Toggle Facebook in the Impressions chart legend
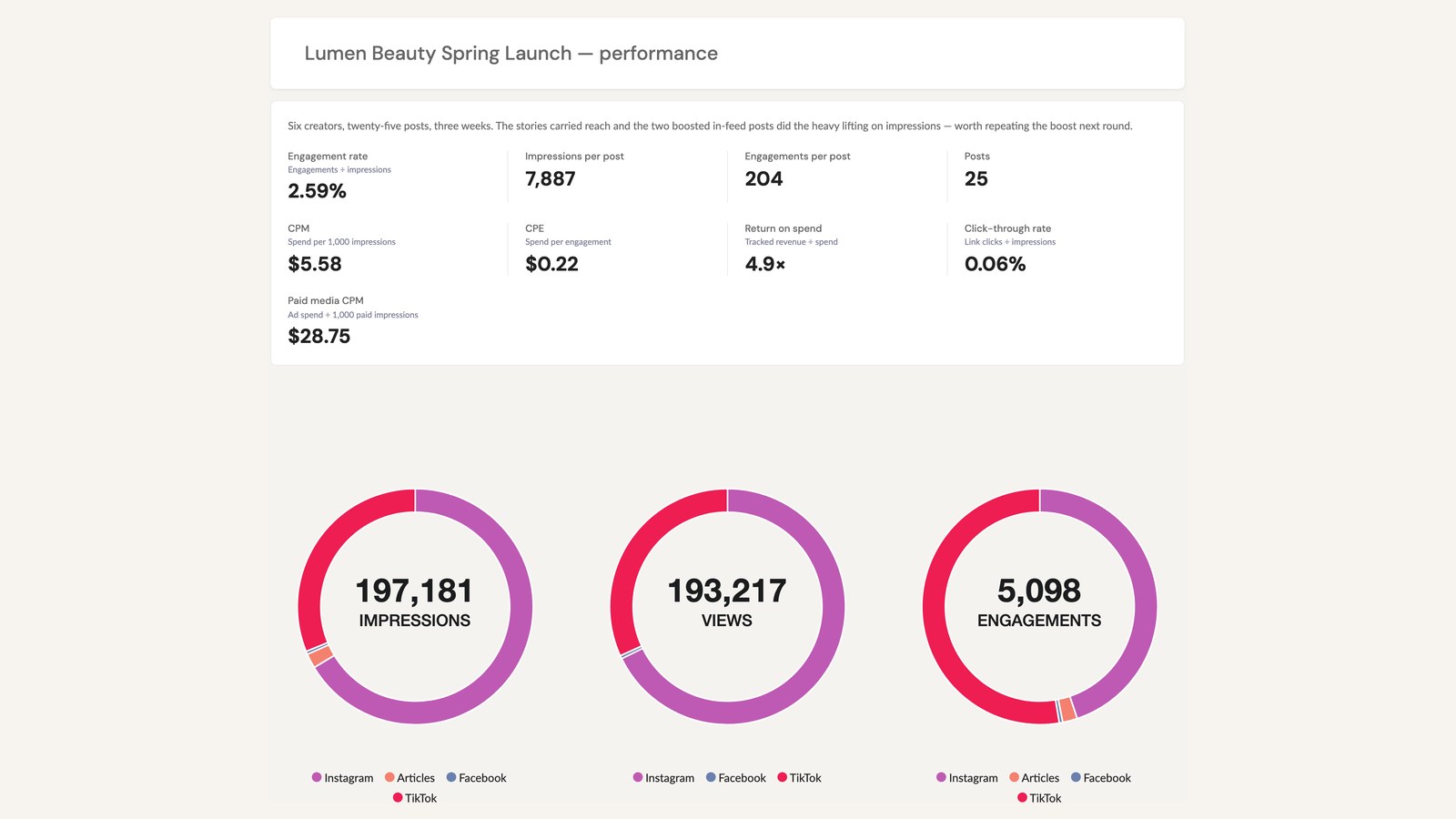Viewport: 1456px width, 819px height. [x=476, y=778]
